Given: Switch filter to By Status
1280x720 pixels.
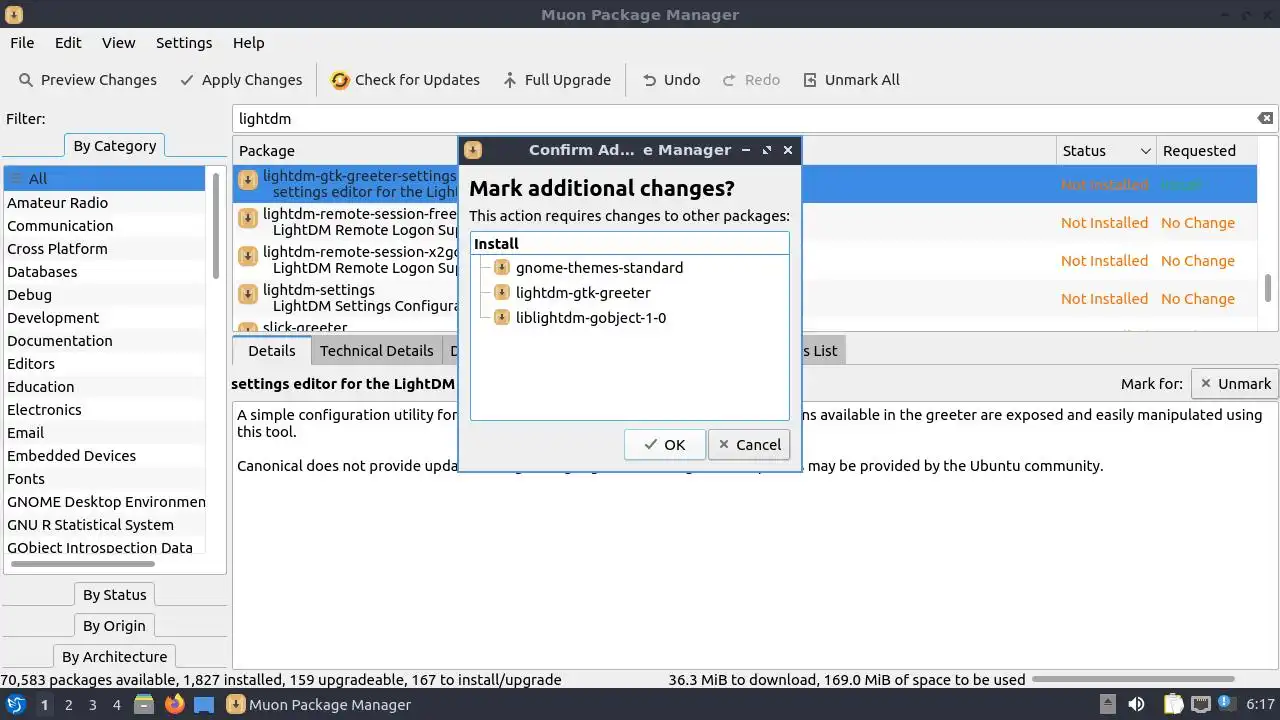Looking at the screenshot, I should 114,595.
